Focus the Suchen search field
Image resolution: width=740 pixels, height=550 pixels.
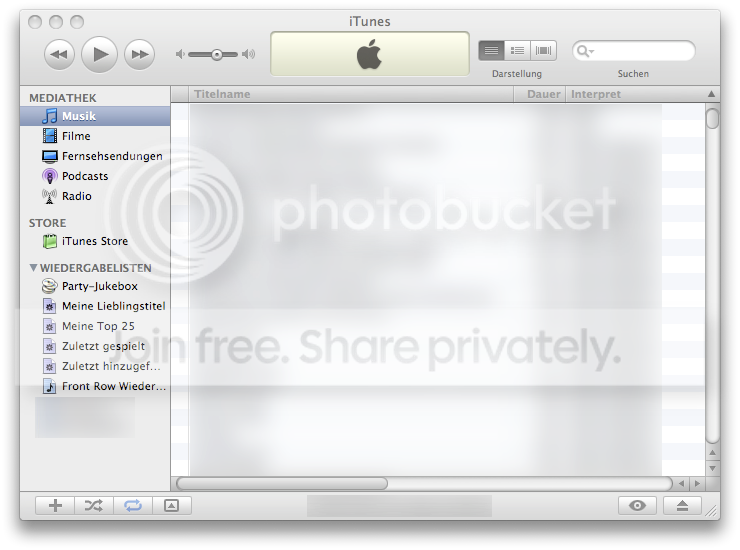pos(633,51)
